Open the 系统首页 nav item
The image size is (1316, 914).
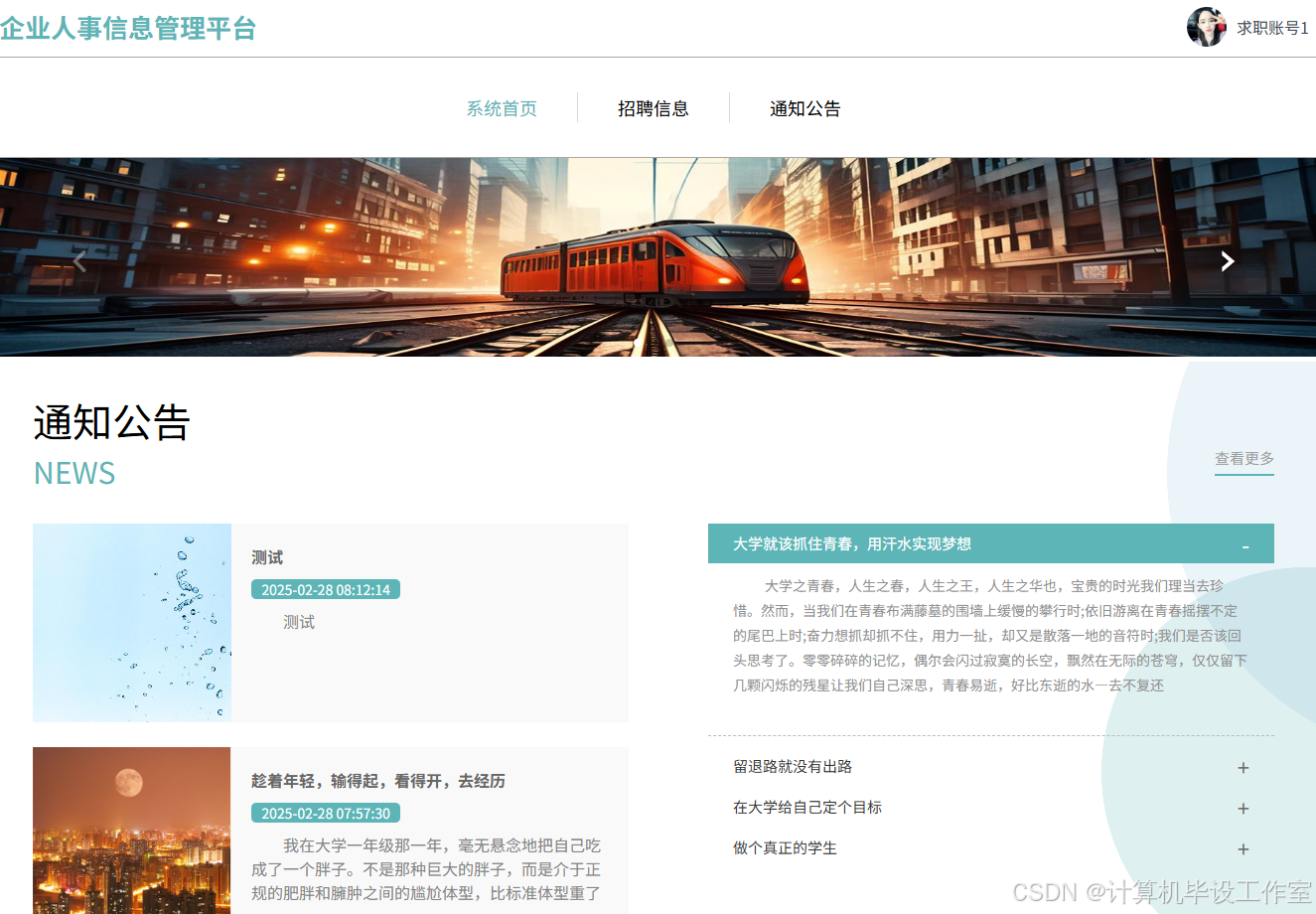[x=502, y=108]
